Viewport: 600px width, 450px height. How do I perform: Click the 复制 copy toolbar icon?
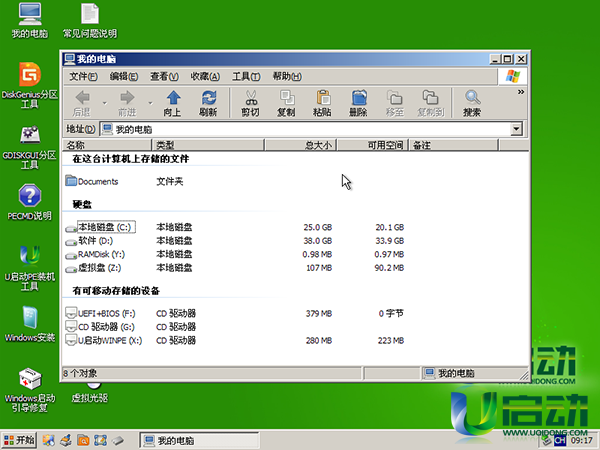[287, 103]
